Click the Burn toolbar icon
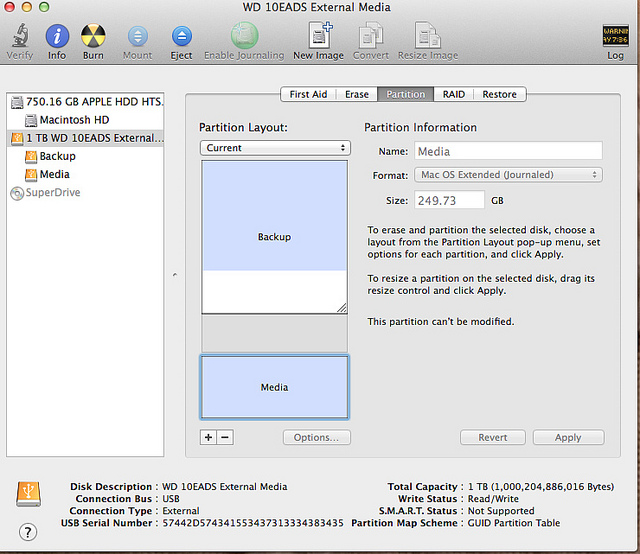 click(93, 36)
